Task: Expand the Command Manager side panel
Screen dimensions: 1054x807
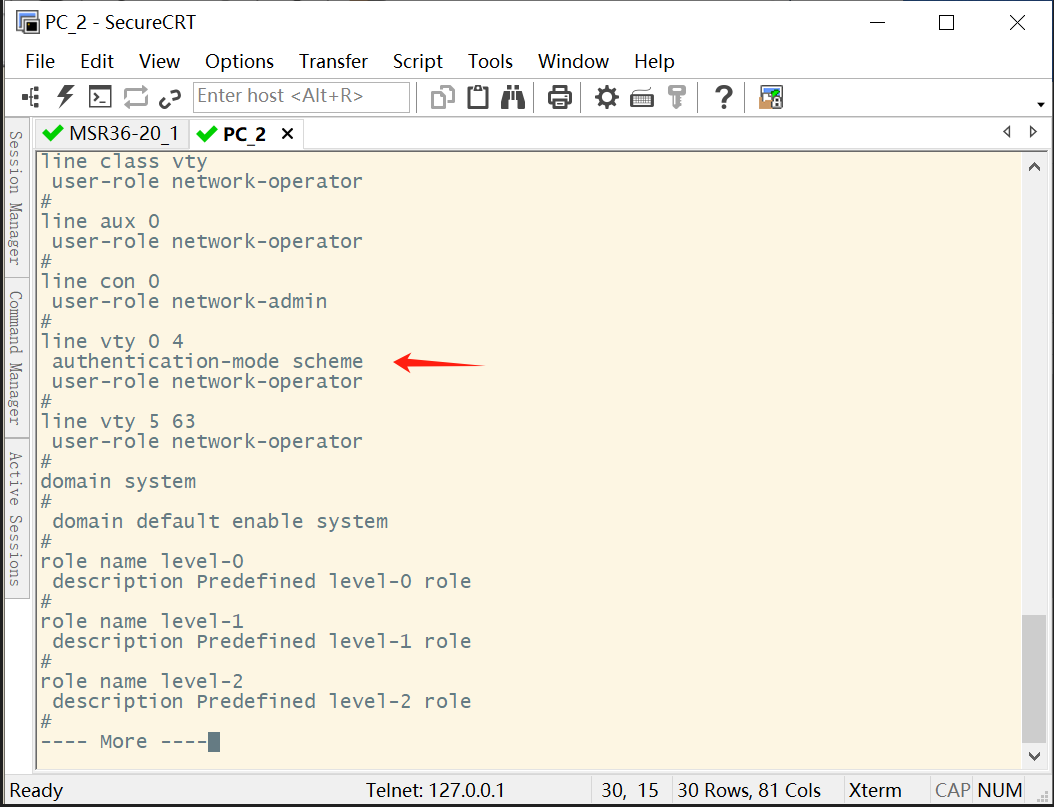Action: pyautogui.click(x=16, y=357)
